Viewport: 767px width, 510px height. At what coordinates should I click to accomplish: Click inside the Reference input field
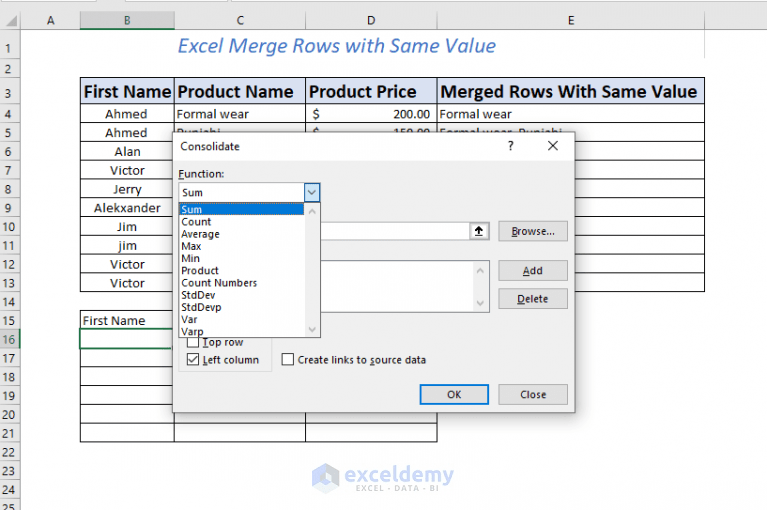(x=395, y=231)
